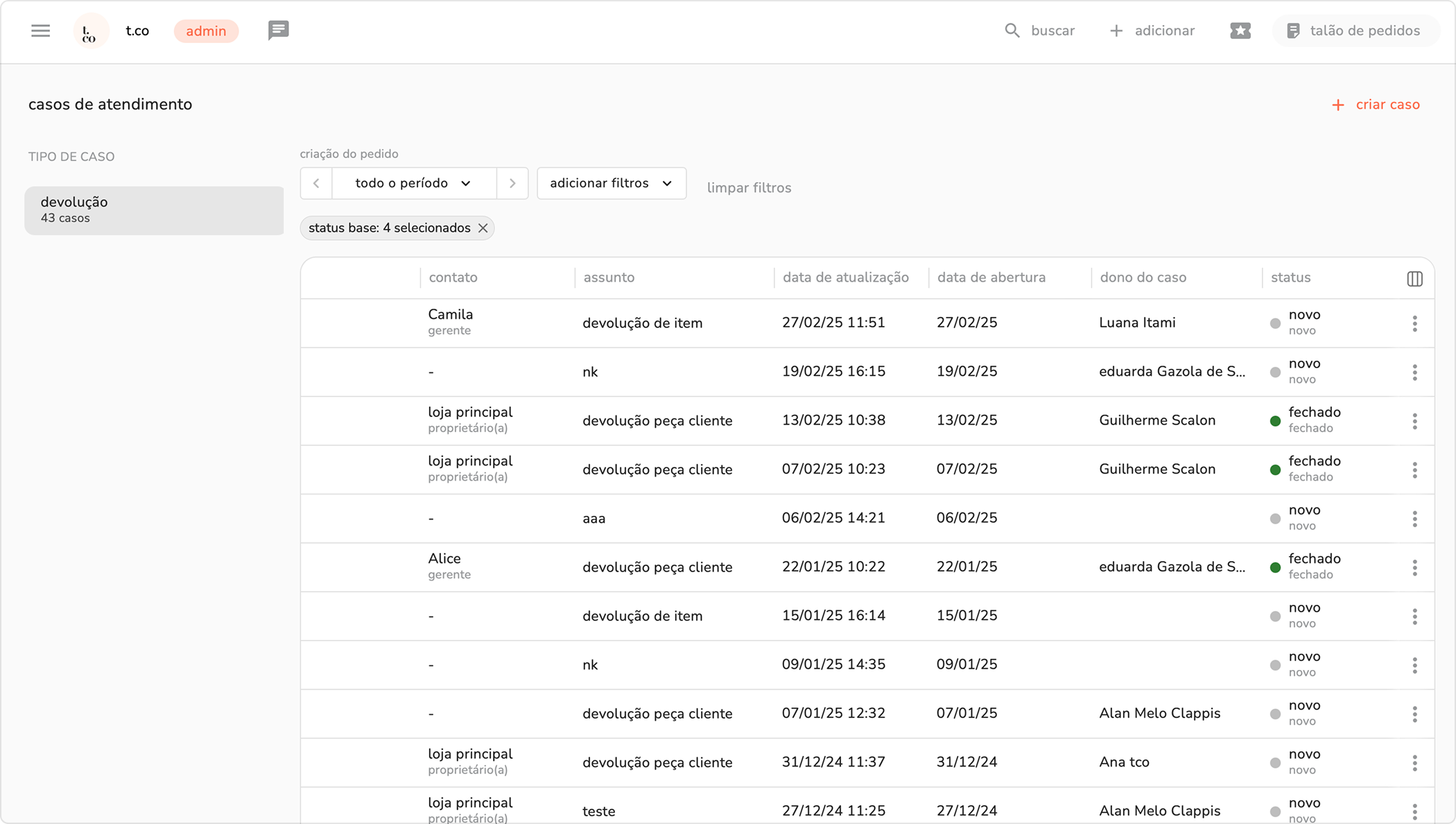Remove the status base filter chip
Viewport: 1456px width, 824px height.
pos(483,228)
